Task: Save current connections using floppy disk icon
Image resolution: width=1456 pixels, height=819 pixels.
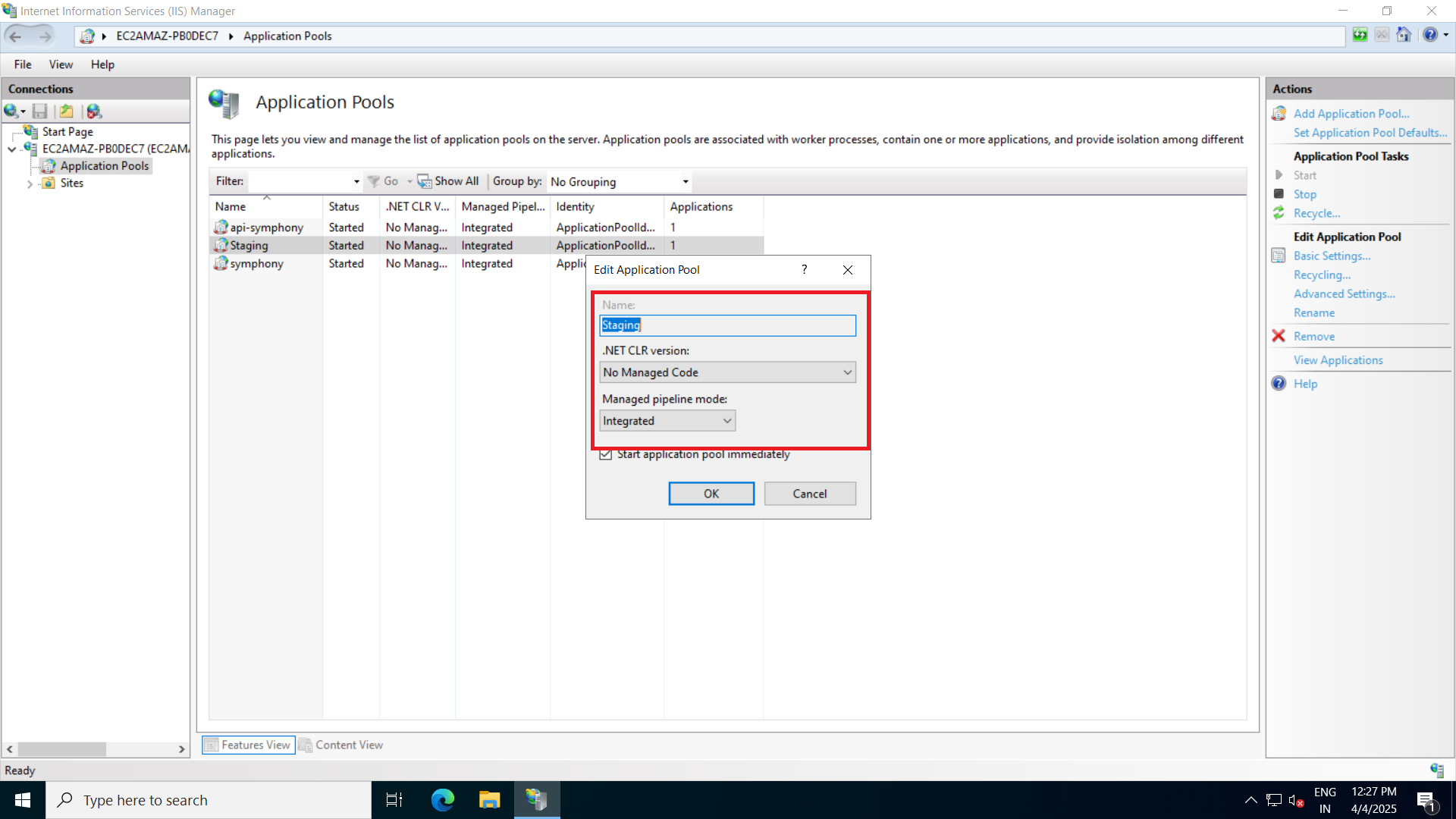Action: click(x=40, y=111)
